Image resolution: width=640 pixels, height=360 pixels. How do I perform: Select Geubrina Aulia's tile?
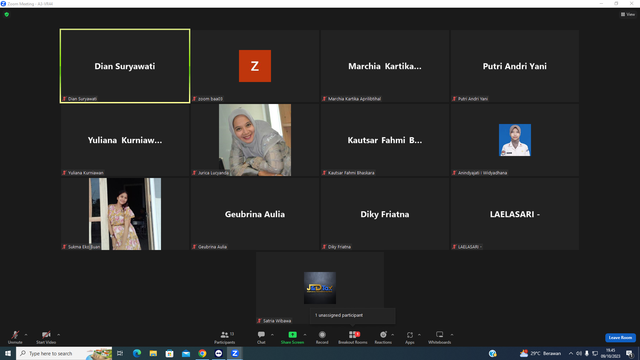coord(255,214)
